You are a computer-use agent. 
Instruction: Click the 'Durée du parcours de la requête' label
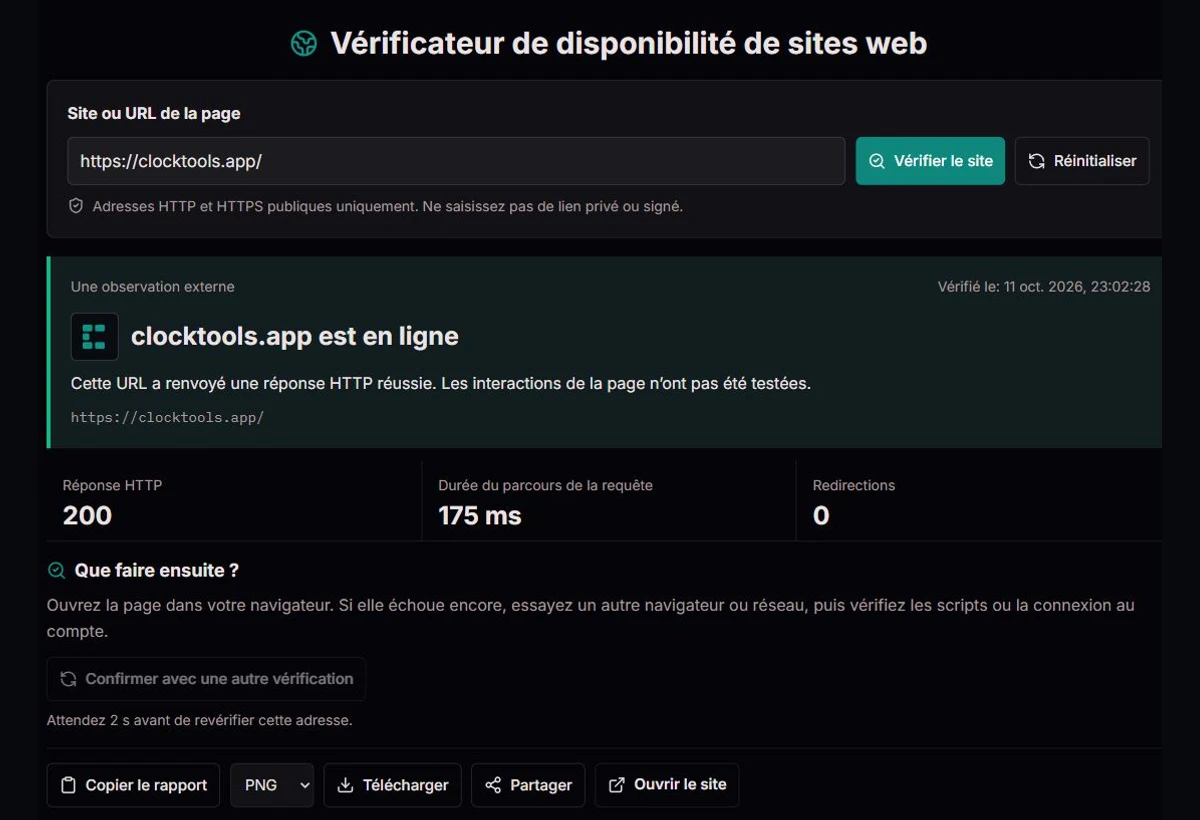pos(545,485)
